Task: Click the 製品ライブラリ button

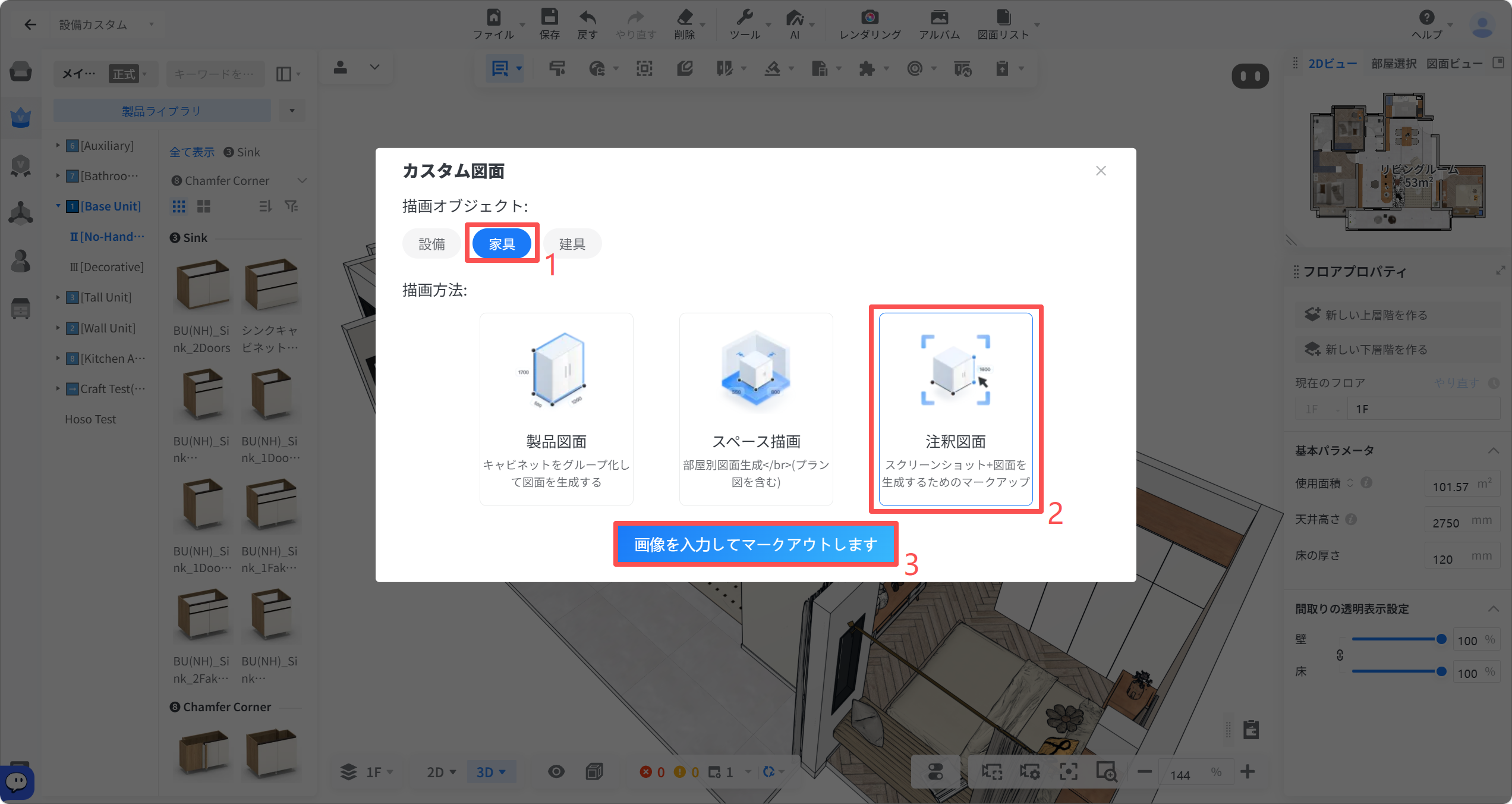Action: (162, 111)
